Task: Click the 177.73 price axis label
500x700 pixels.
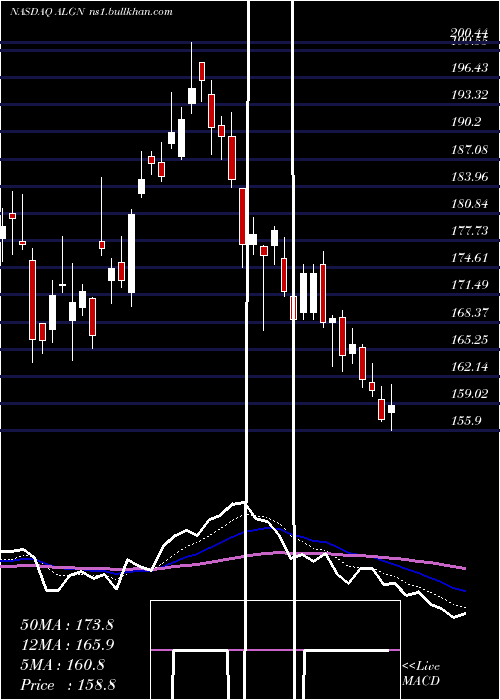Action: 469,231
